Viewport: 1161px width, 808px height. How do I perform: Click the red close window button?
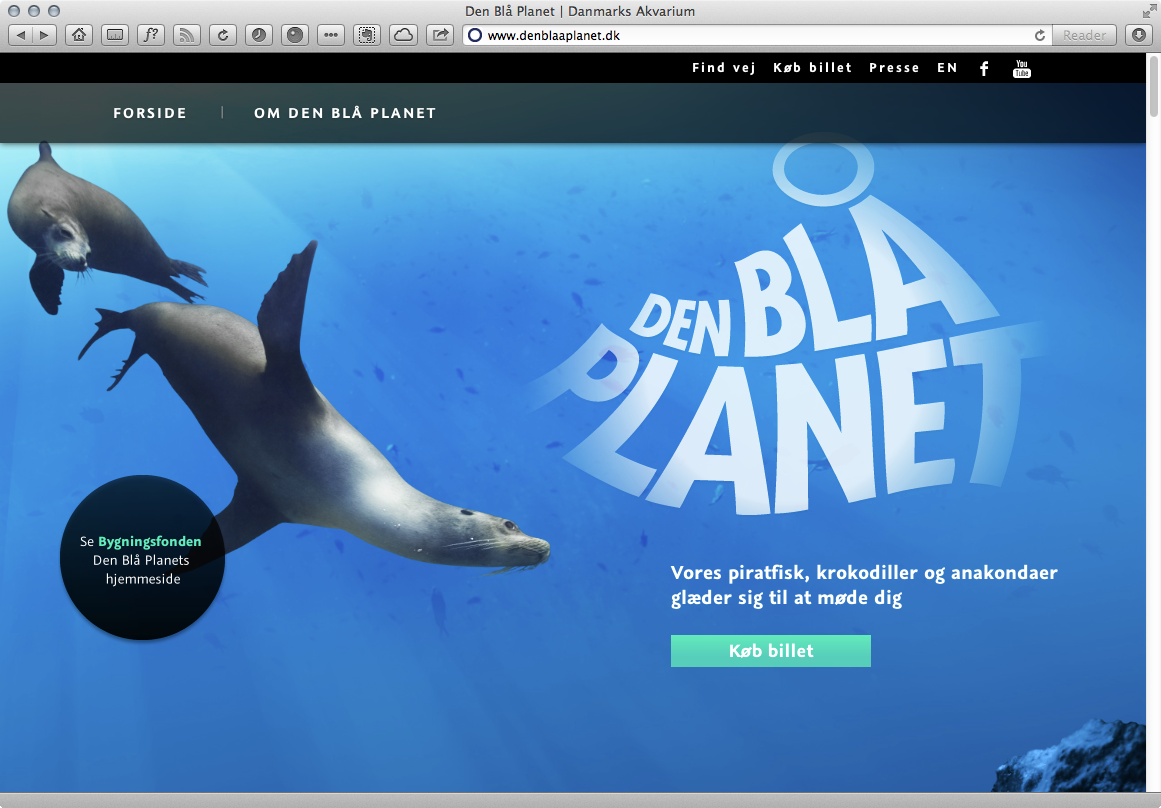pyautogui.click(x=14, y=10)
